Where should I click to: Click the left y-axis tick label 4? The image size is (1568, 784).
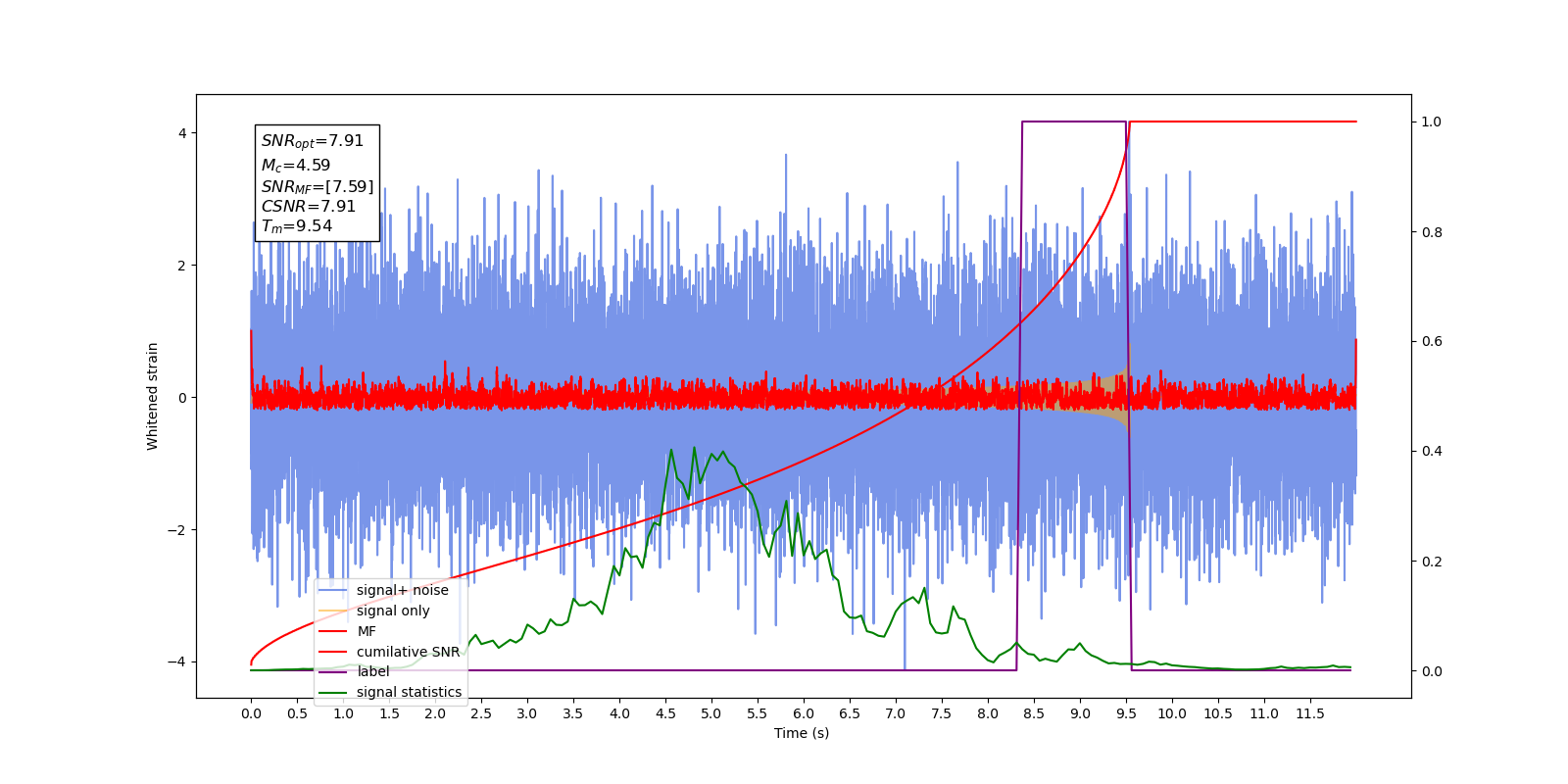pos(181,133)
